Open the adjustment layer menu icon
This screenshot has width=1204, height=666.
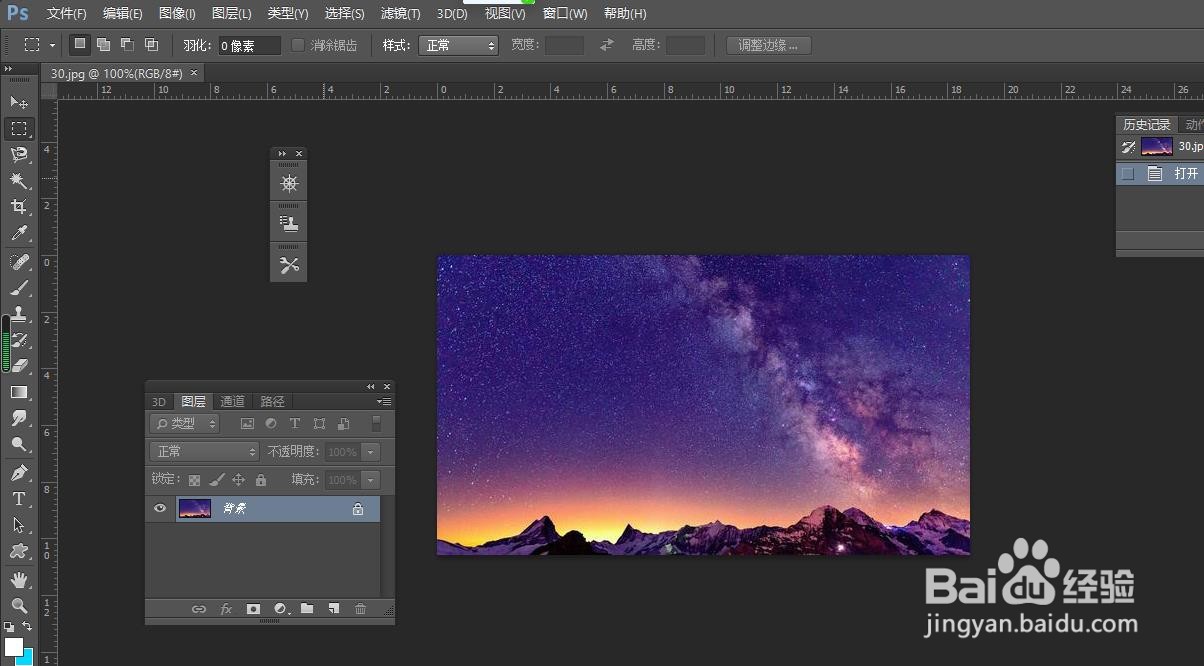(x=281, y=609)
